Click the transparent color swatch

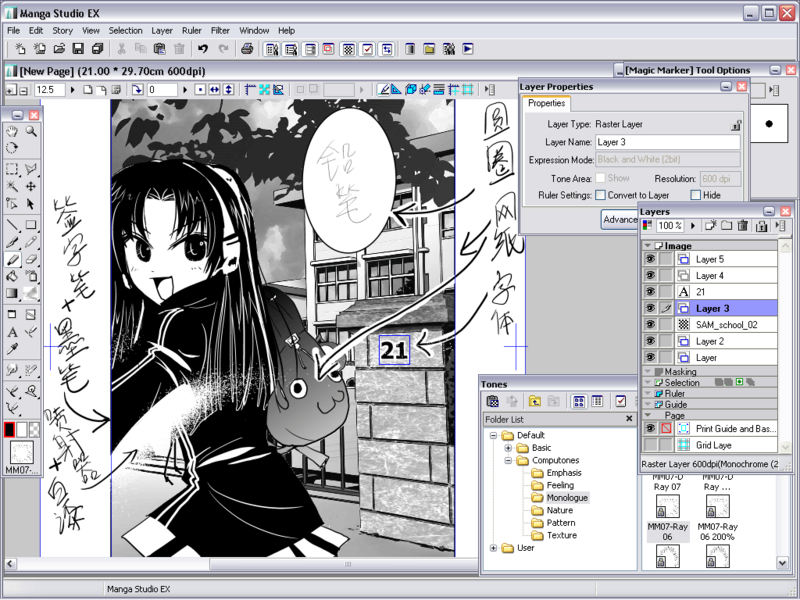coord(34,430)
